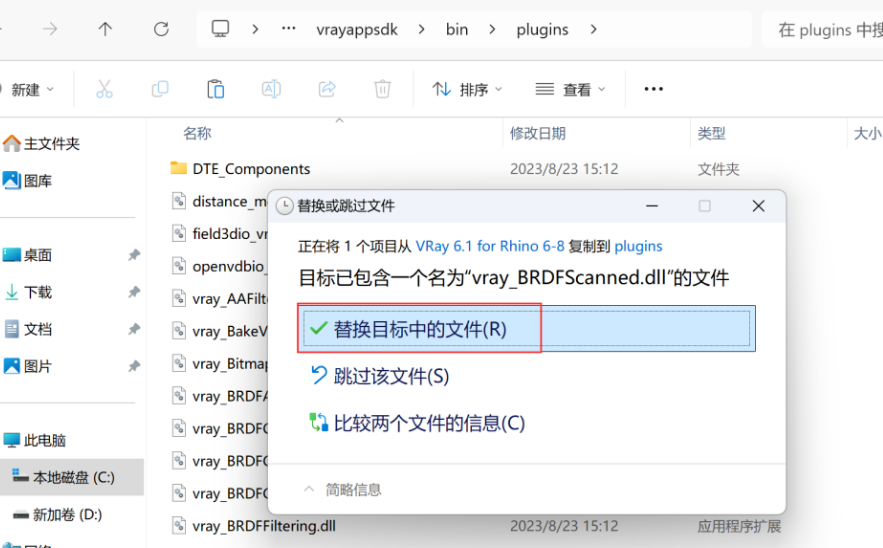This screenshot has height=548, width=883.
Task: Expand chevron after This PC icon in breadcrumb
Action: [255, 29]
